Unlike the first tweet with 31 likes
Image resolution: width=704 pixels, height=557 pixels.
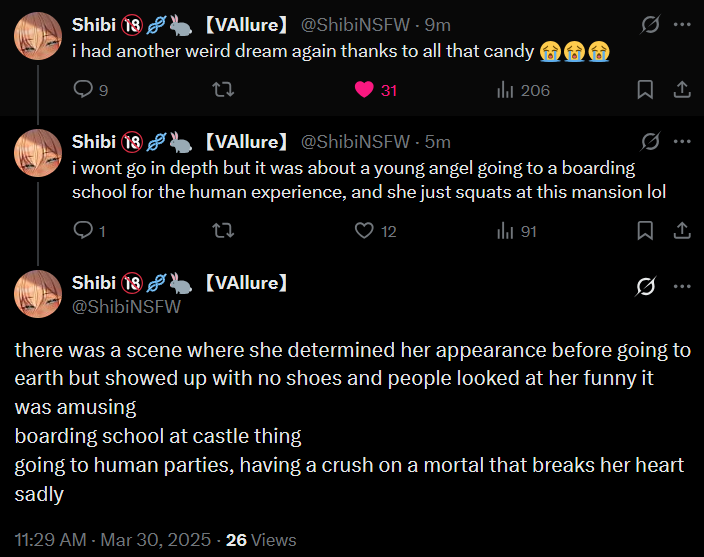[x=365, y=90]
